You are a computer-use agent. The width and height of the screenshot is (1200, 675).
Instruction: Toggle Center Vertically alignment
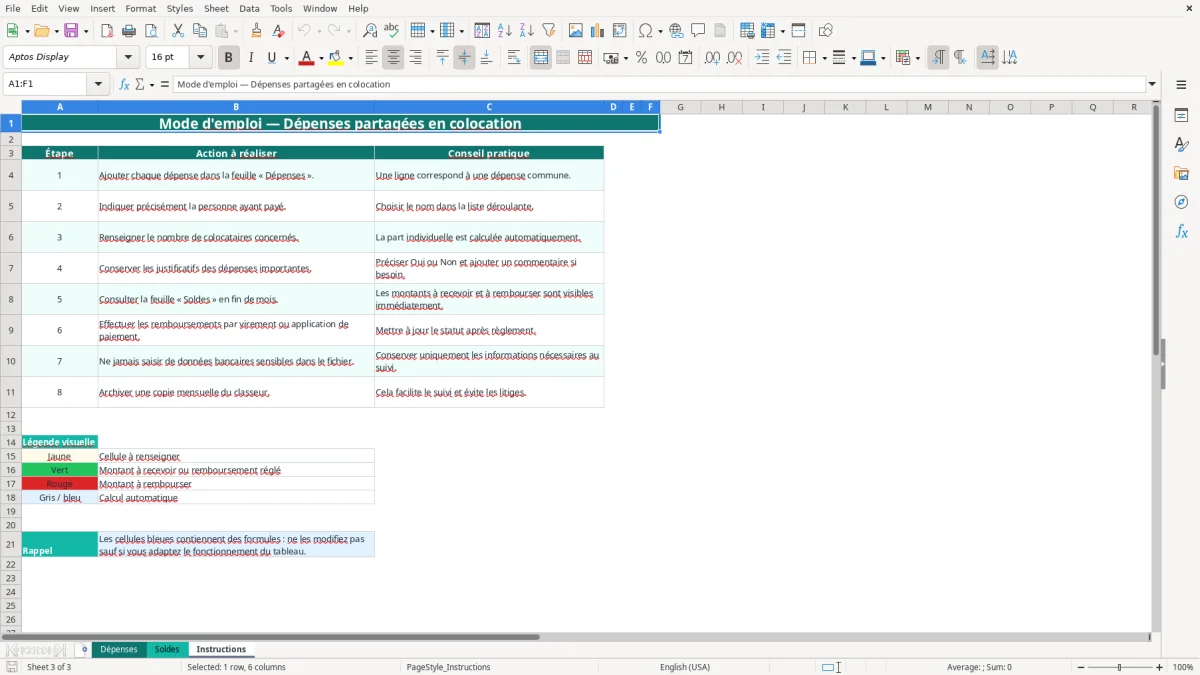coord(464,57)
